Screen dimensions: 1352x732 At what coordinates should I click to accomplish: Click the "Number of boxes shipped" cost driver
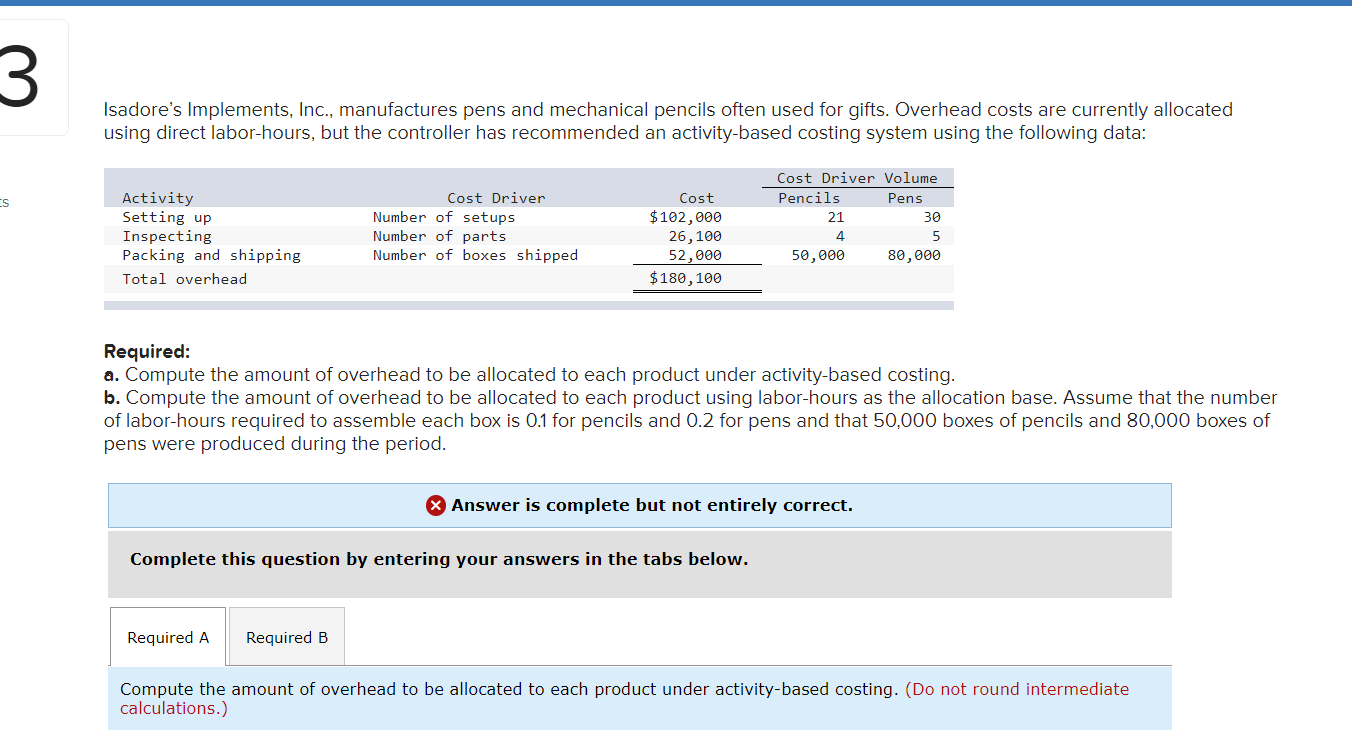click(475, 255)
